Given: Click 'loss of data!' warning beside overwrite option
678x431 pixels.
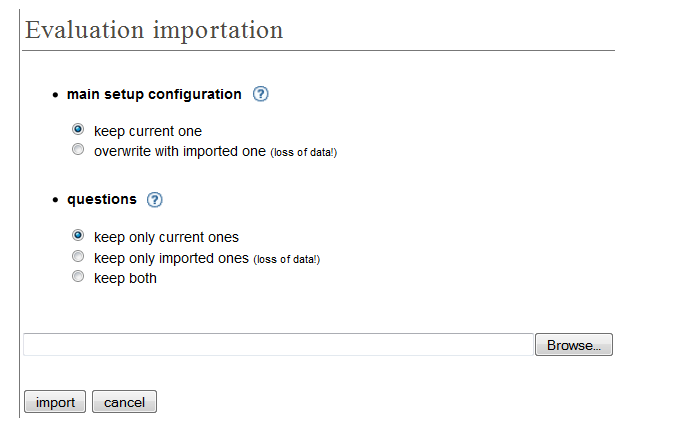Looking at the screenshot, I should pos(304,153).
